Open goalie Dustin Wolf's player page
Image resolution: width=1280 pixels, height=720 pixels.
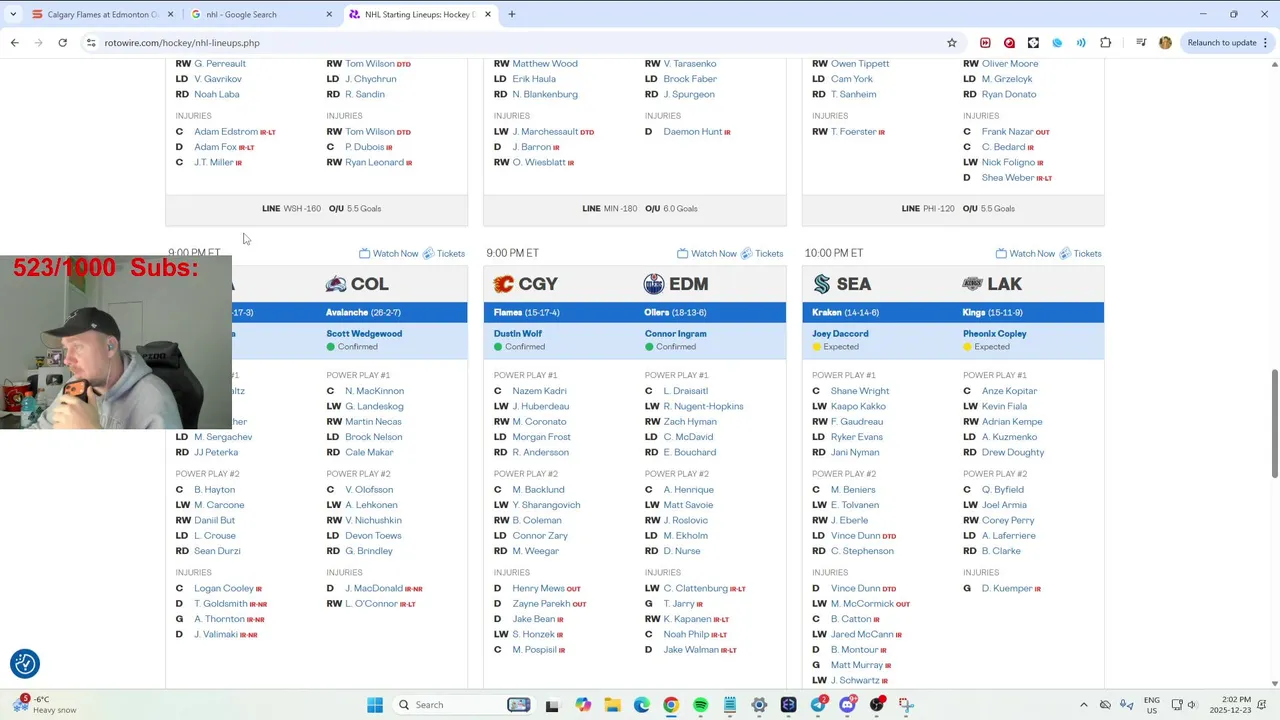coord(518,334)
